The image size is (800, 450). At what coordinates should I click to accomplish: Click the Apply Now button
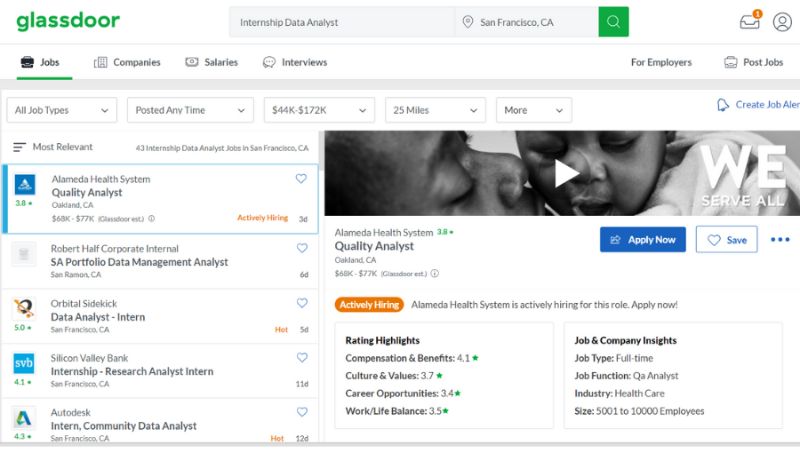(643, 239)
